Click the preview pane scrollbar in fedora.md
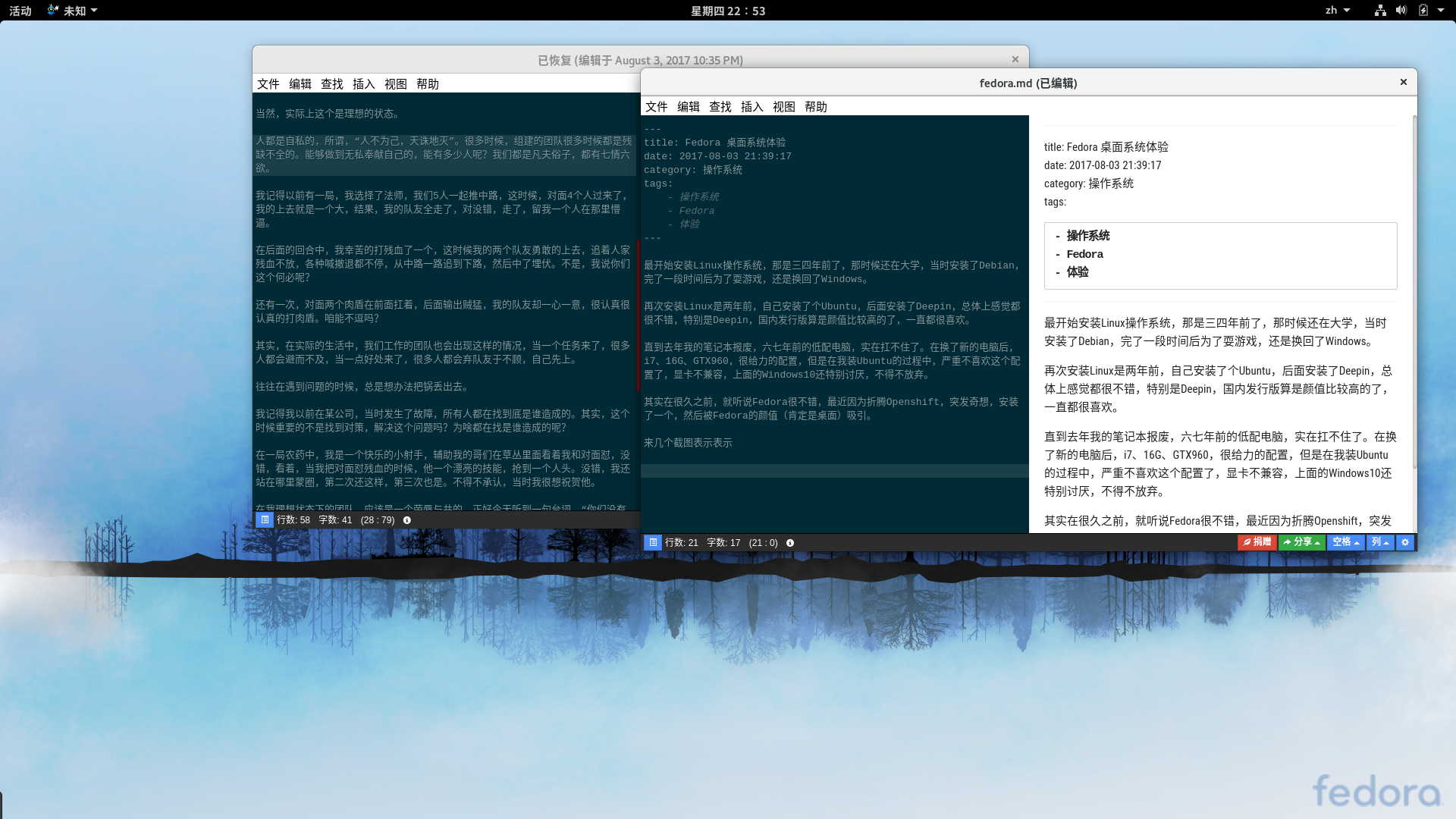 tap(1414, 292)
